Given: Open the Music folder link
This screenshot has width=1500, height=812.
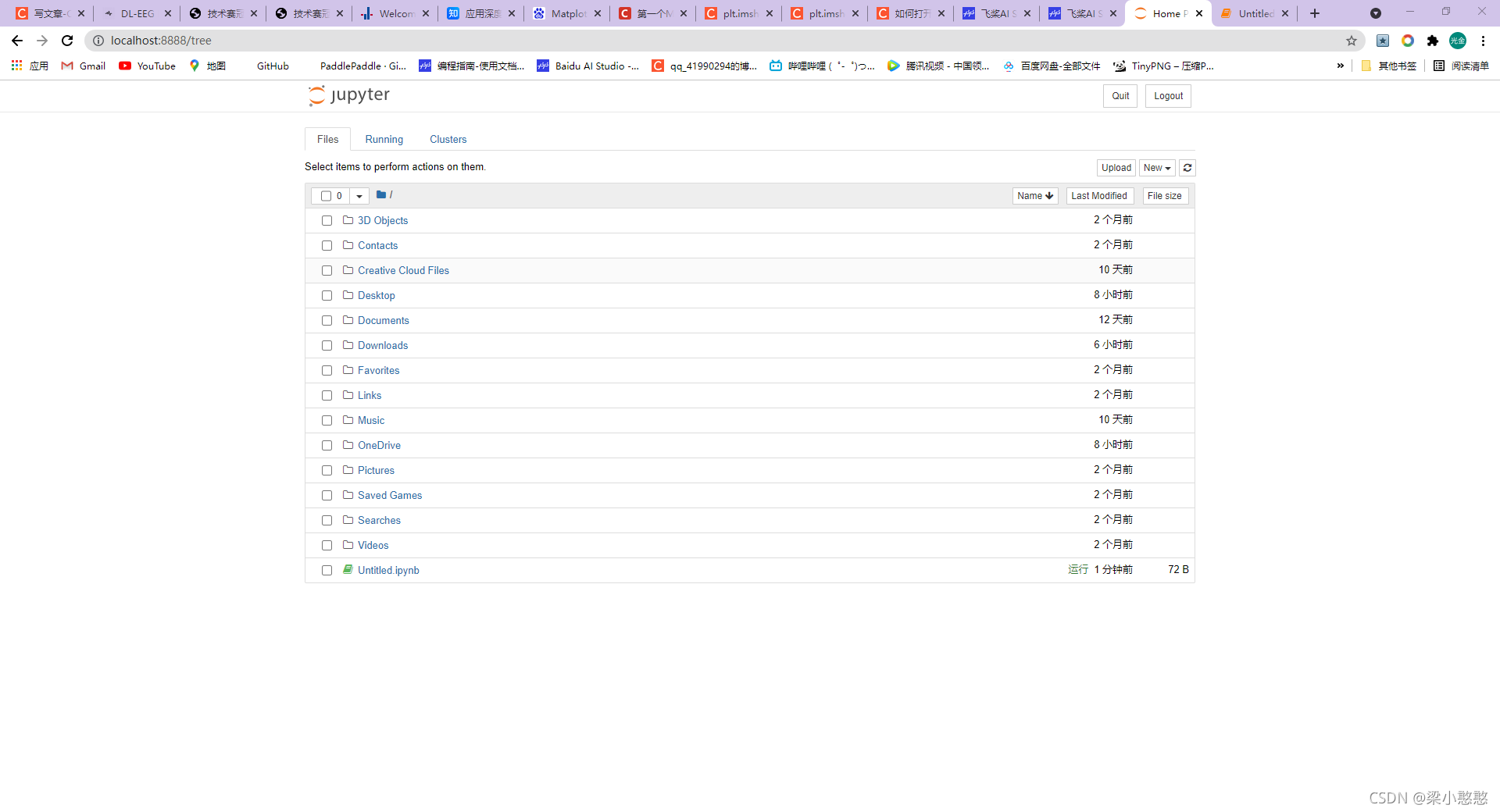Looking at the screenshot, I should point(371,421).
